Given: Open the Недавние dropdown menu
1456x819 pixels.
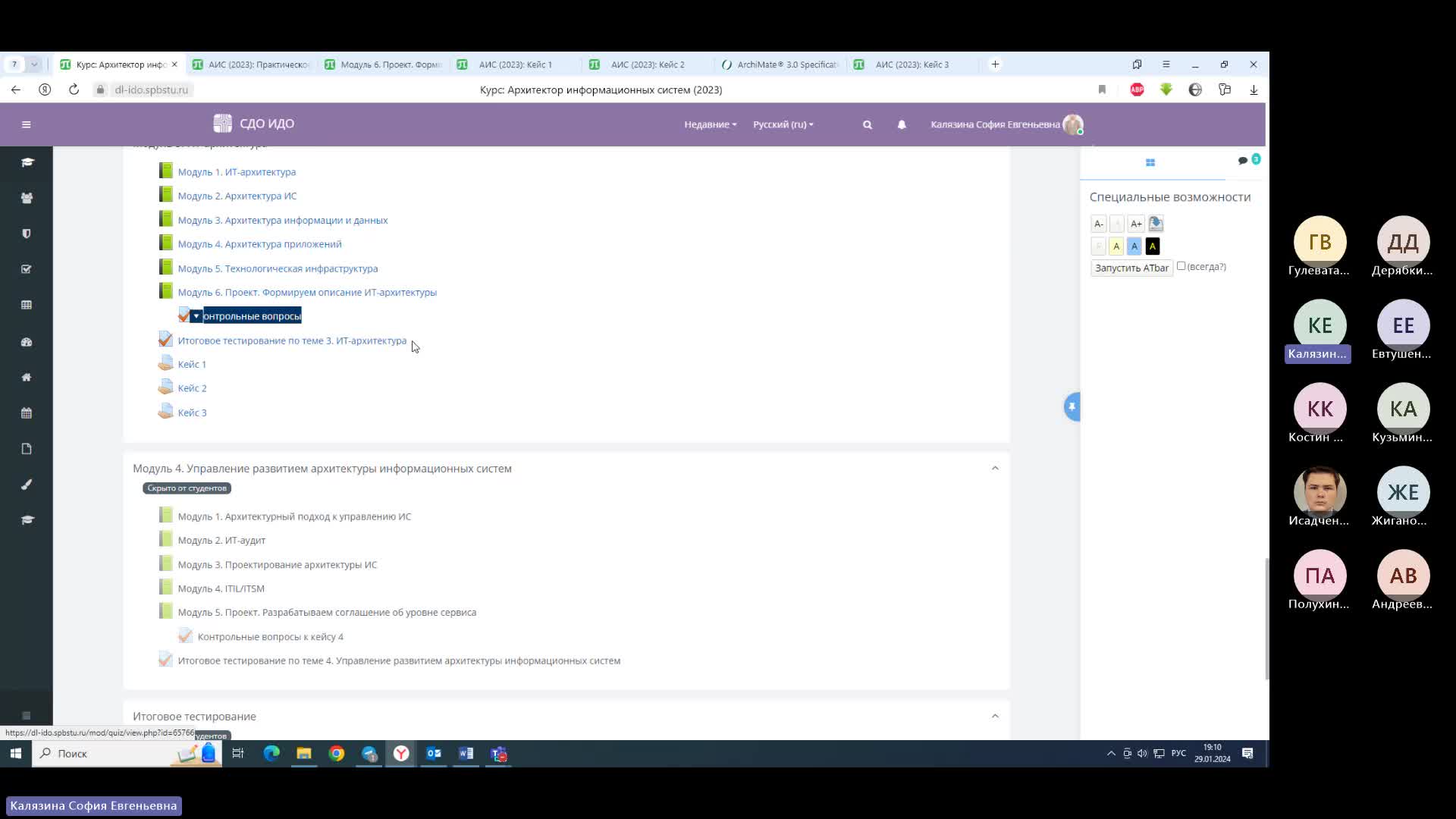Looking at the screenshot, I should coord(710,124).
